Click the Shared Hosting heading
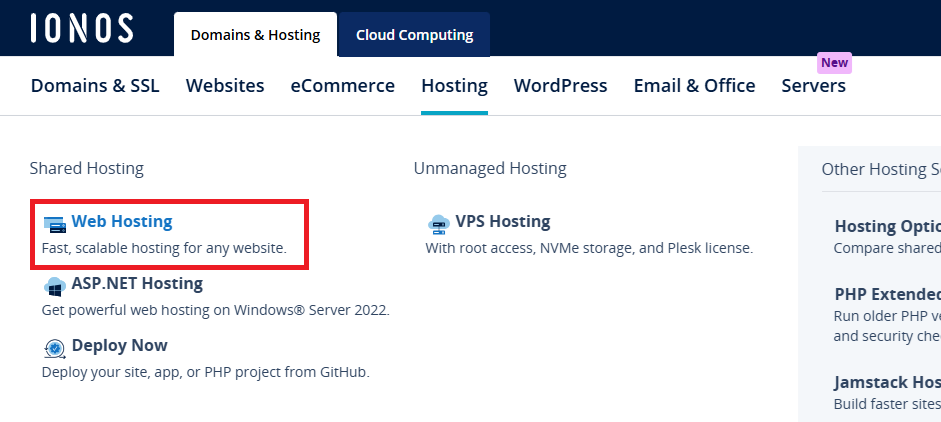Viewport: 941px width, 422px height. (86, 169)
